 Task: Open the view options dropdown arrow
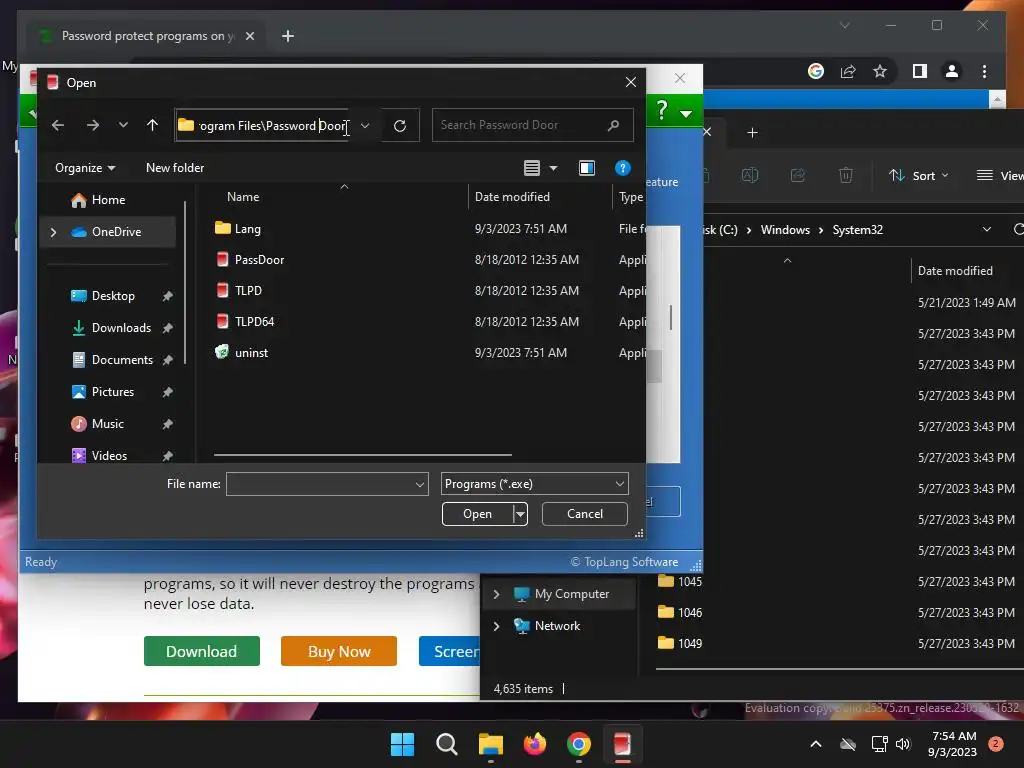[x=553, y=168]
